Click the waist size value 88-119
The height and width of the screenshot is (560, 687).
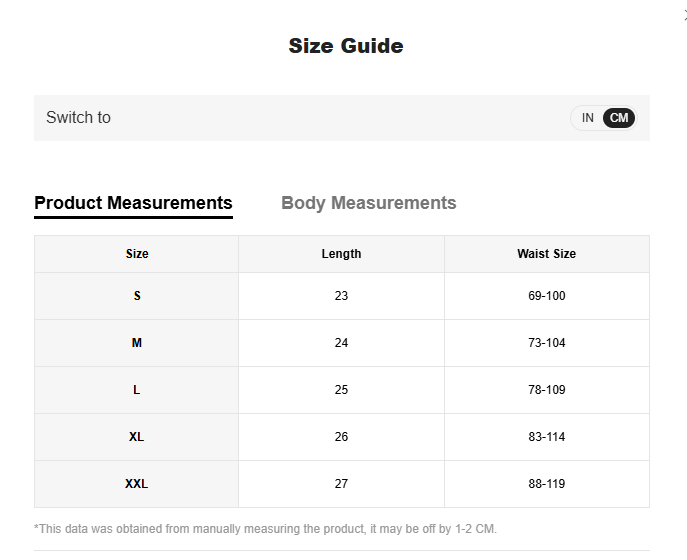coord(546,484)
